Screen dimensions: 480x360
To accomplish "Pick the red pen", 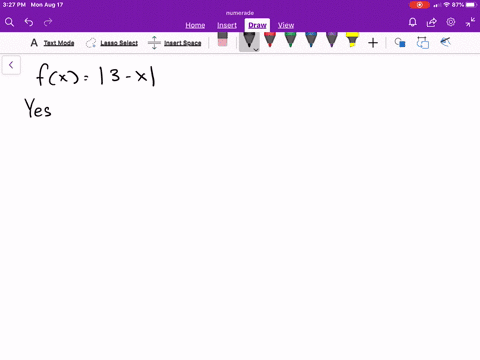I will pyautogui.click(x=270, y=39).
